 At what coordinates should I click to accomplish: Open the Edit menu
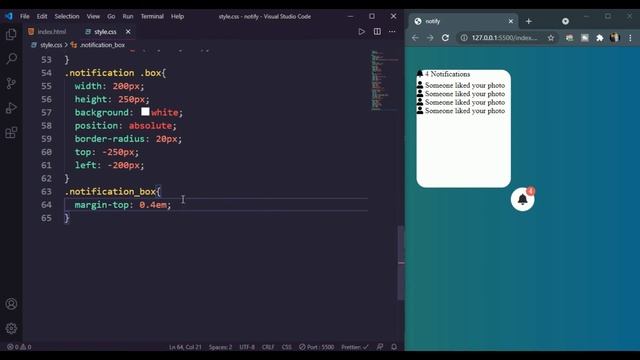42,16
